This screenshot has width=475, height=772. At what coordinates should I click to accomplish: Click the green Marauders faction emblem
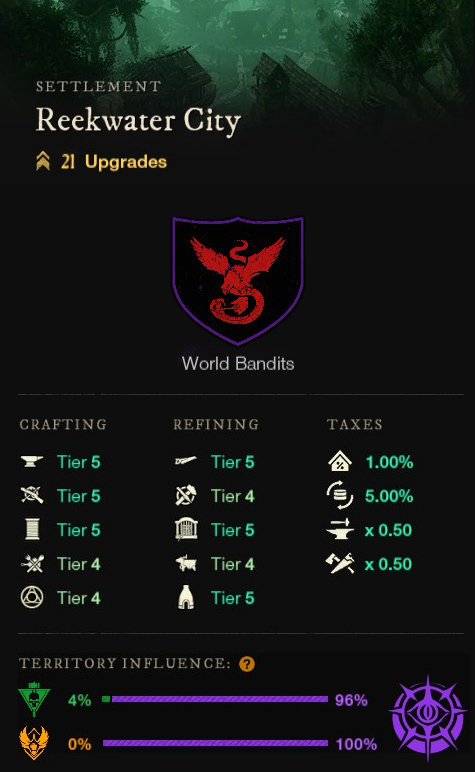pos(34,699)
